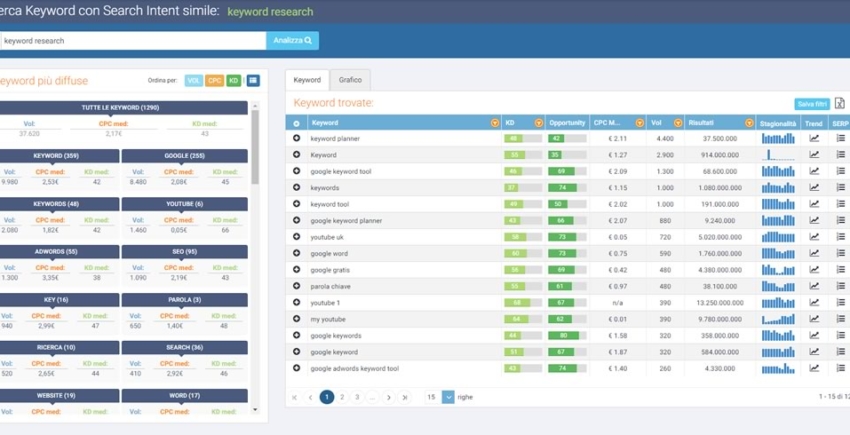Switch to list view icon beside KD

[253, 80]
